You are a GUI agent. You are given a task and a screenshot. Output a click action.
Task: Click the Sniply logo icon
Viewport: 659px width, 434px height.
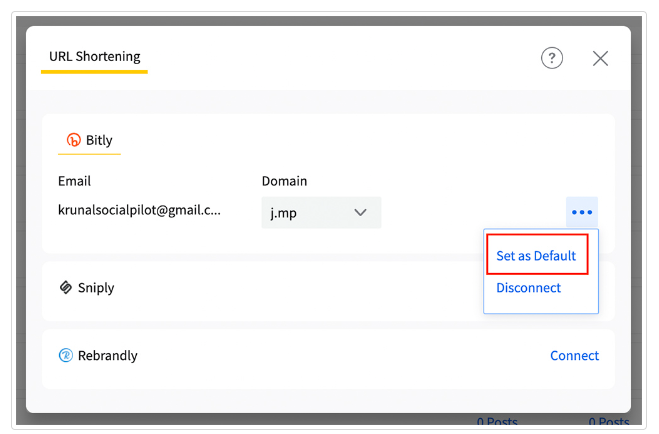[x=66, y=287]
